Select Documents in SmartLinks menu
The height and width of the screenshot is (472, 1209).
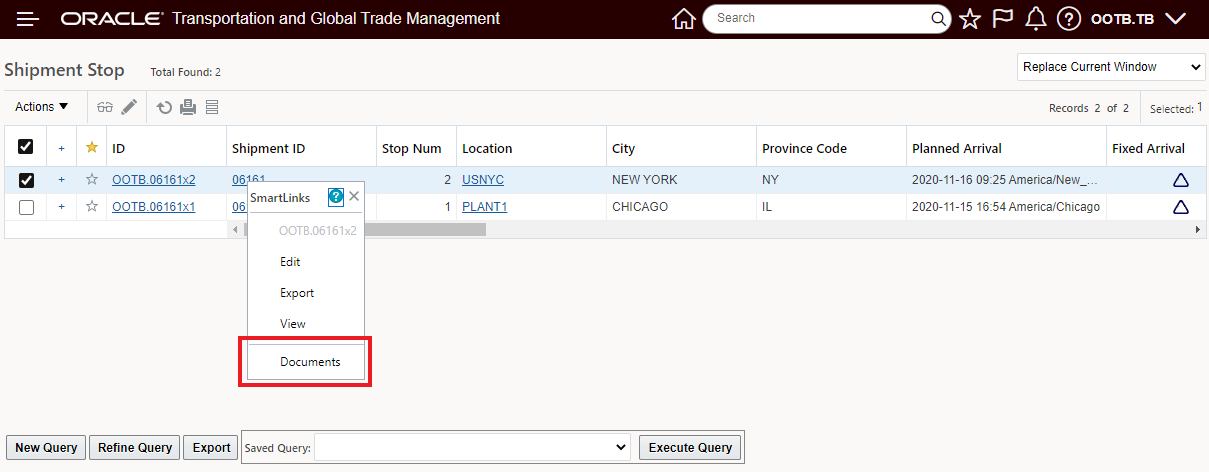pos(310,362)
